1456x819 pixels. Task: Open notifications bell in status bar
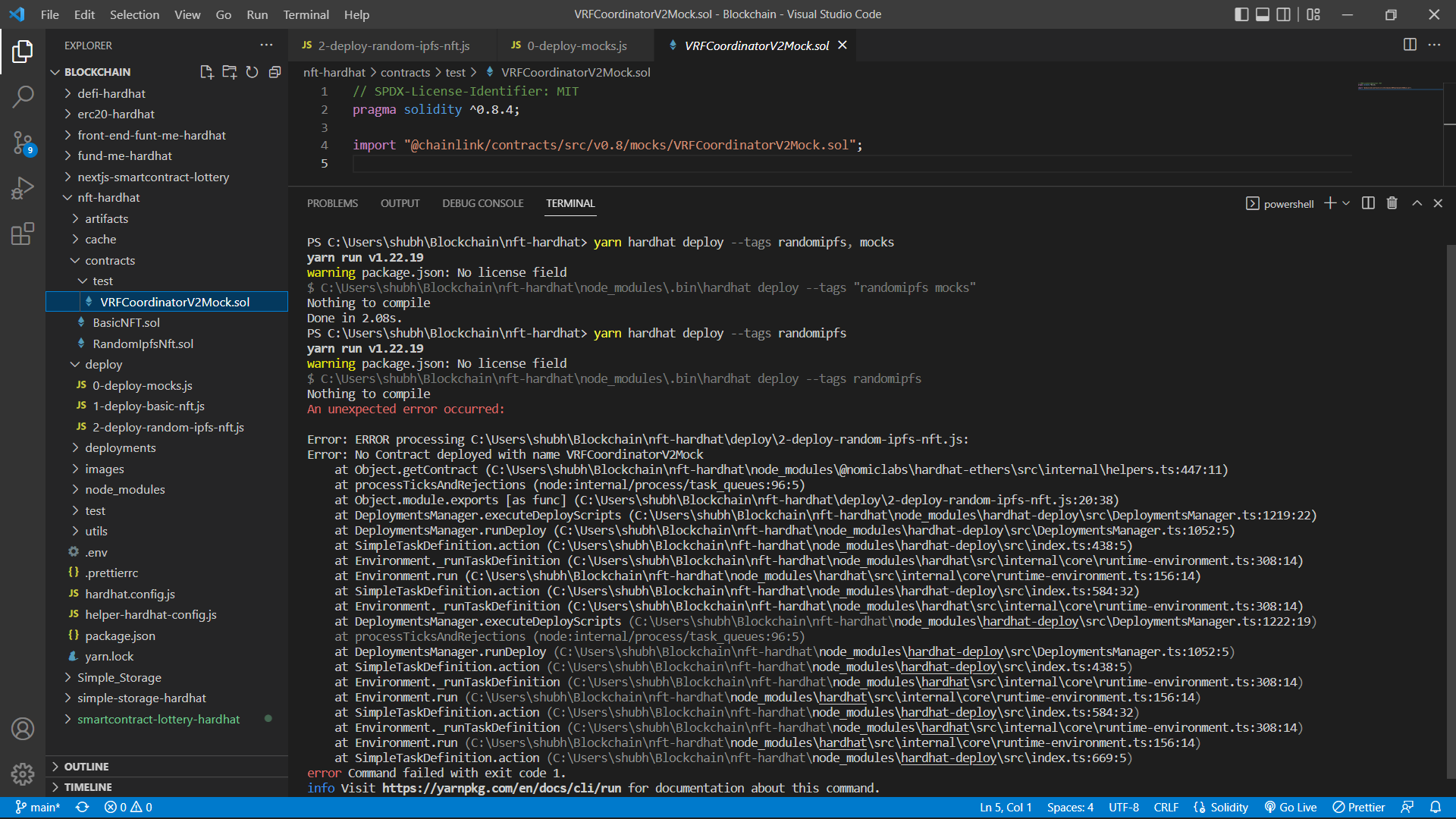pos(1436,808)
